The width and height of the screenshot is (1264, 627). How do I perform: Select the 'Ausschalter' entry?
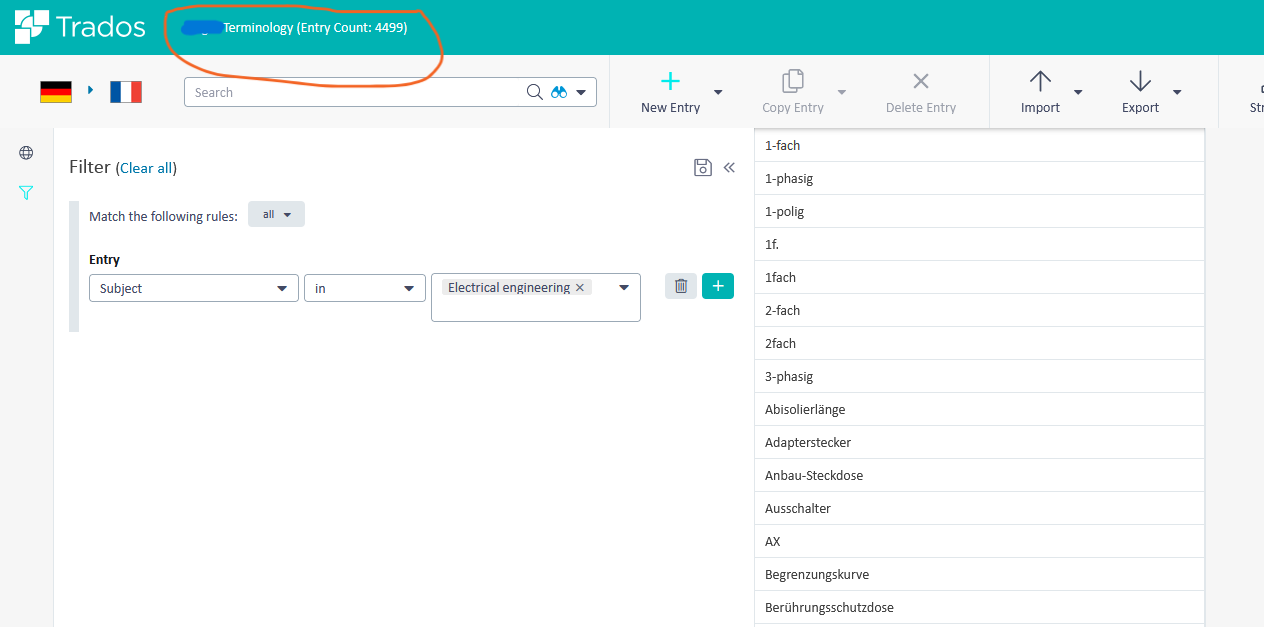(x=979, y=508)
